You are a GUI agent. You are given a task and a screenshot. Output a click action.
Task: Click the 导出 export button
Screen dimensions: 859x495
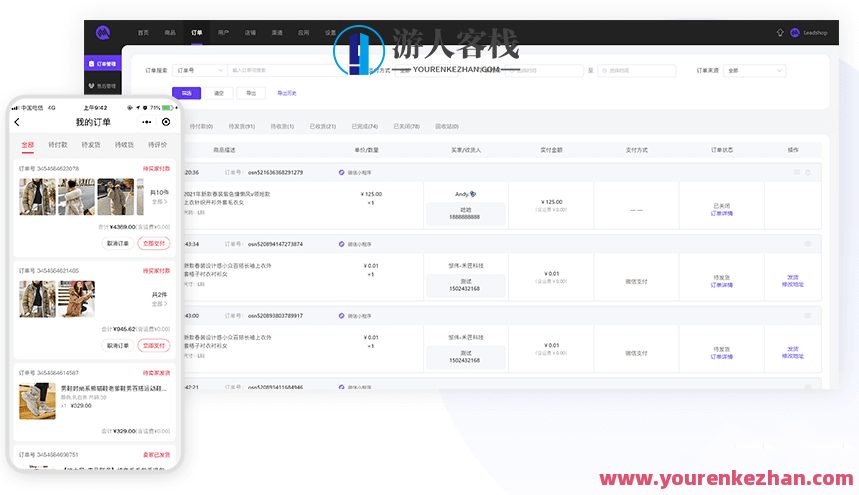[251, 93]
